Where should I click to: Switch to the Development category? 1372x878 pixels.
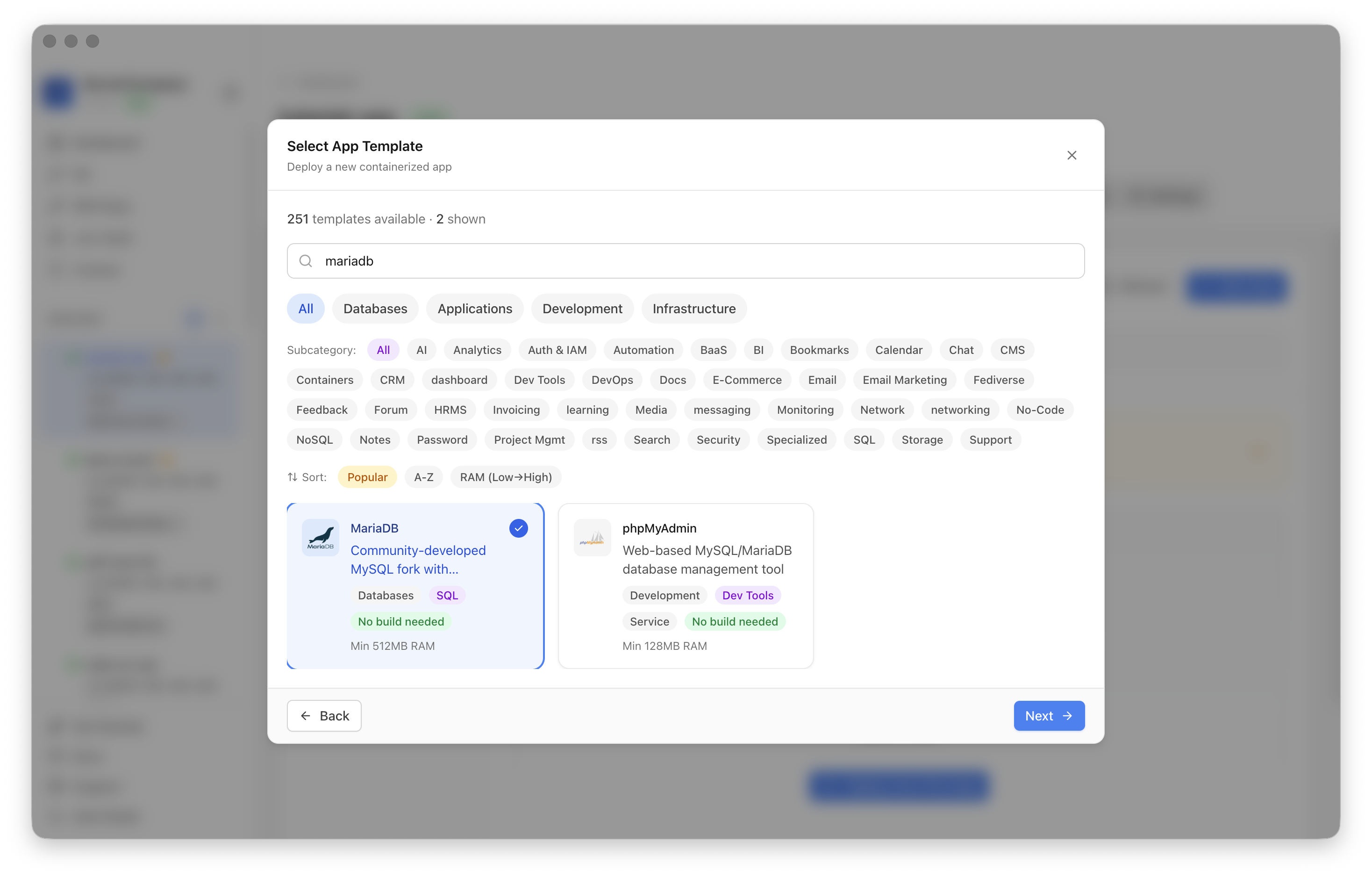pos(582,309)
